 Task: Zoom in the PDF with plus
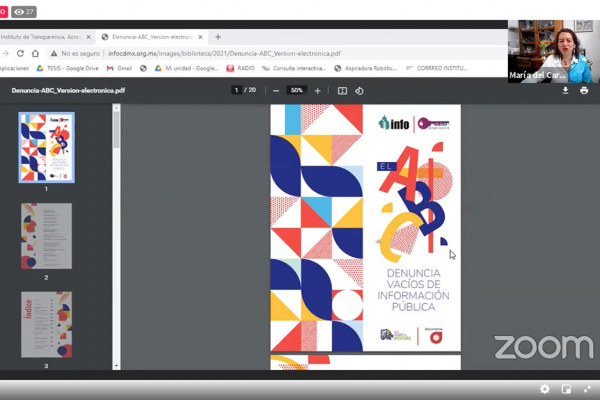click(x=317, y=91)
